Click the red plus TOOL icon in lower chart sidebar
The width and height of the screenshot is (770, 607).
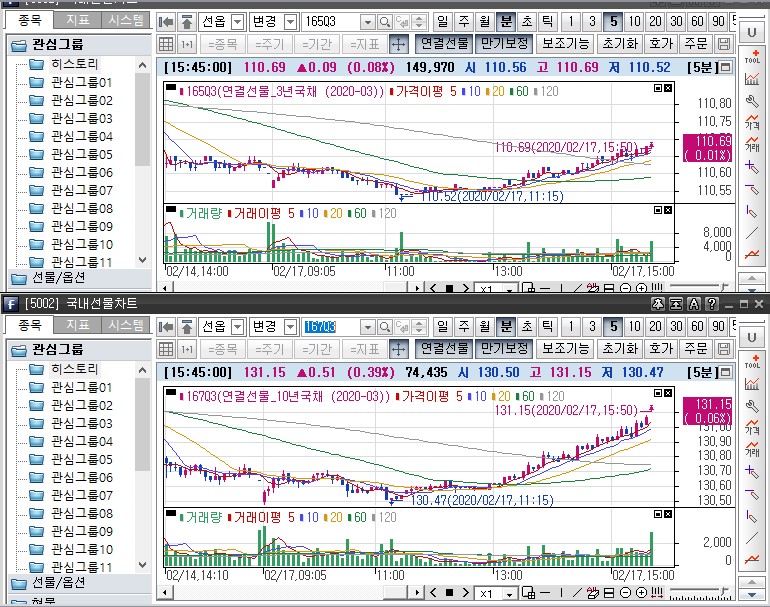751,362
